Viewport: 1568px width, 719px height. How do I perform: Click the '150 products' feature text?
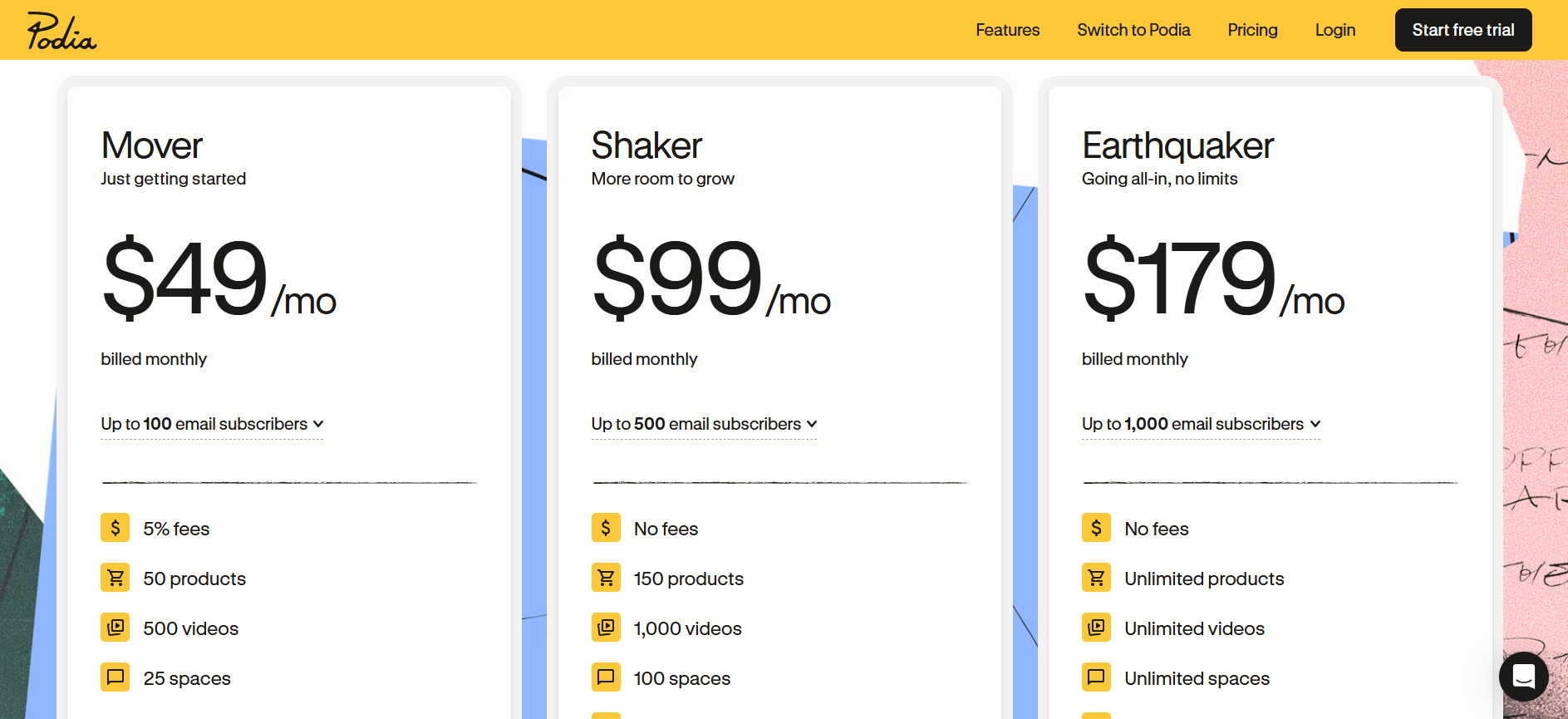689,579
